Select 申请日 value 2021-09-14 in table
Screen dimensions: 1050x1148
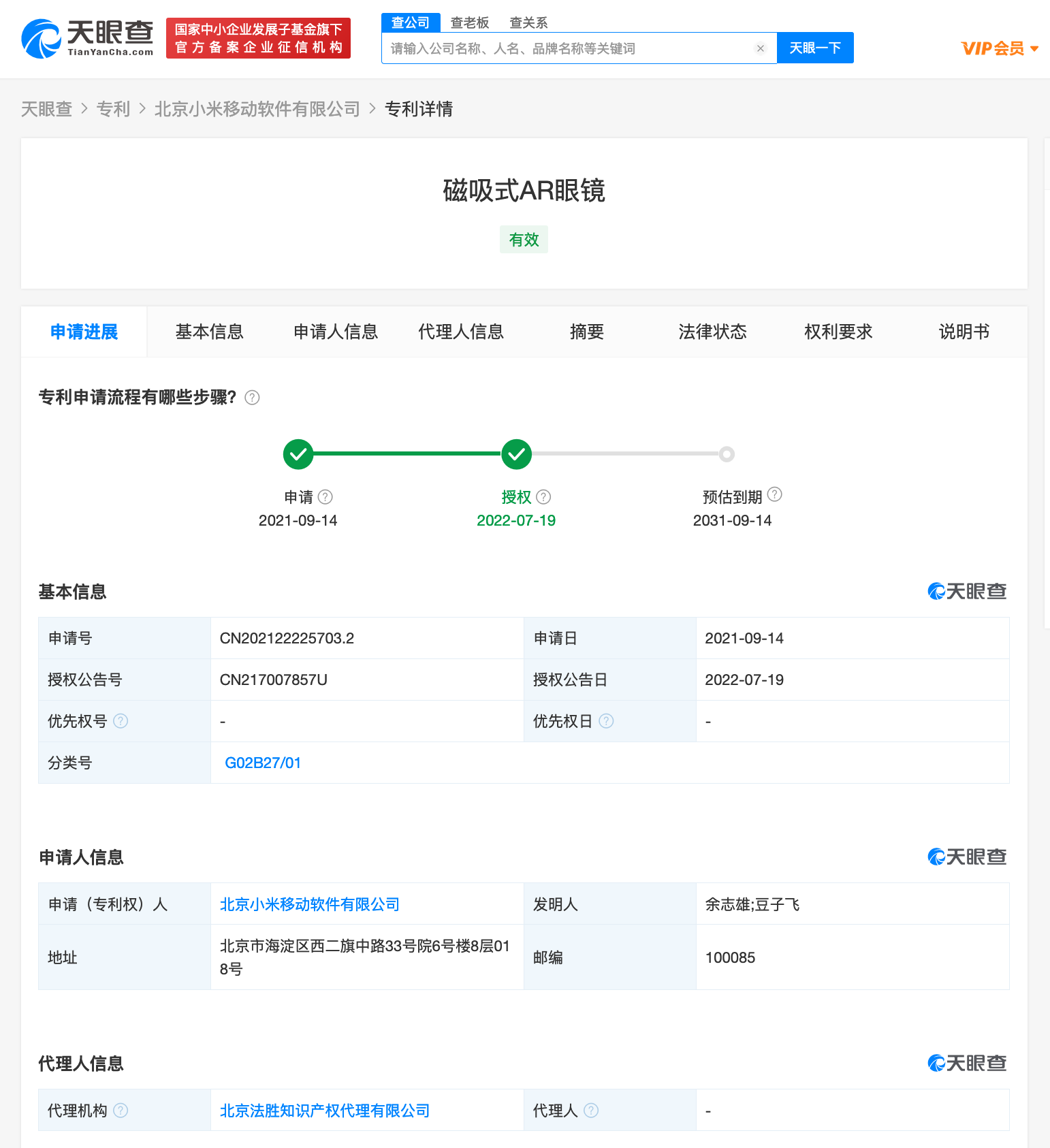(x=744, y=638)
